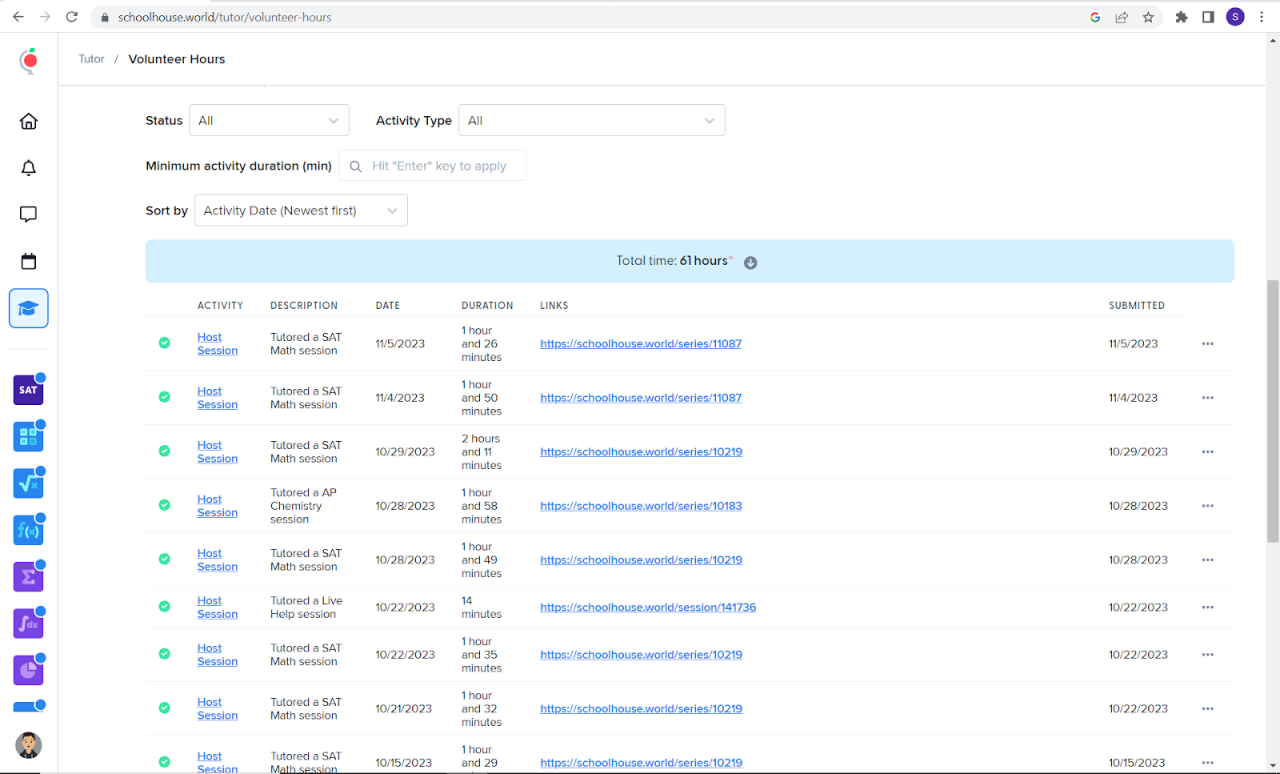Open notifications bell in sidebar
The width and height of the screenshot is (1280, 774).
coord(29,168)
